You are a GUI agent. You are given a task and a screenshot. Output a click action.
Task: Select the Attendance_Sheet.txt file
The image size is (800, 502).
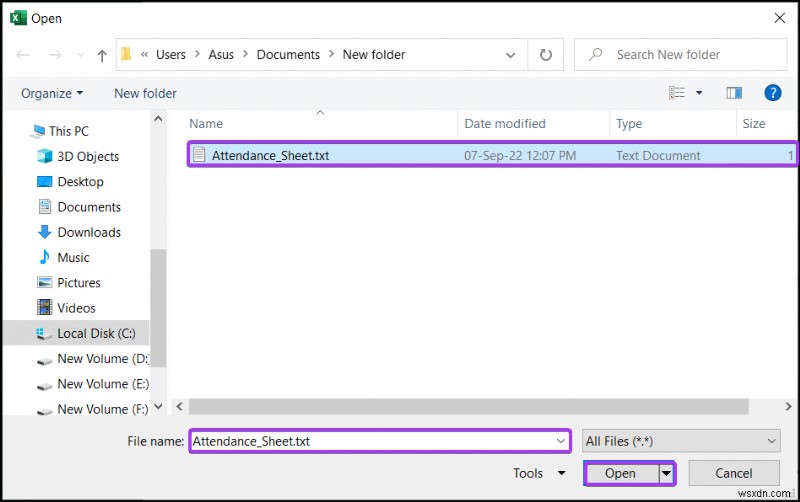coord(492,155)
